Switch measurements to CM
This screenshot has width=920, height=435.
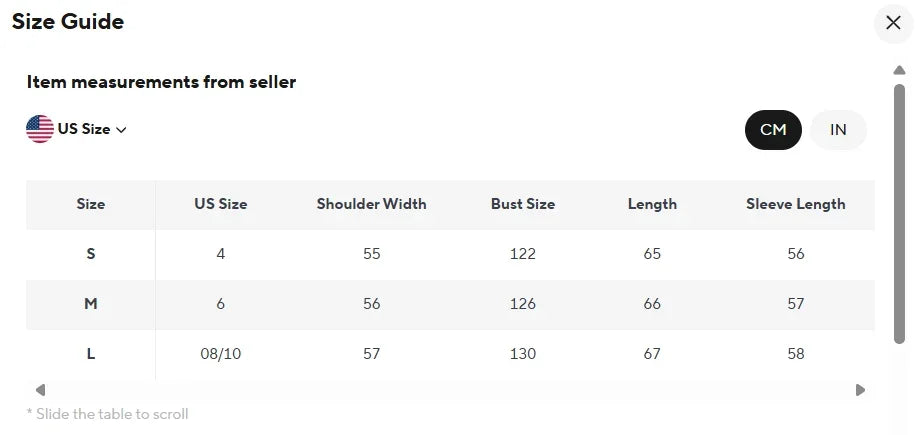[773, 130]
